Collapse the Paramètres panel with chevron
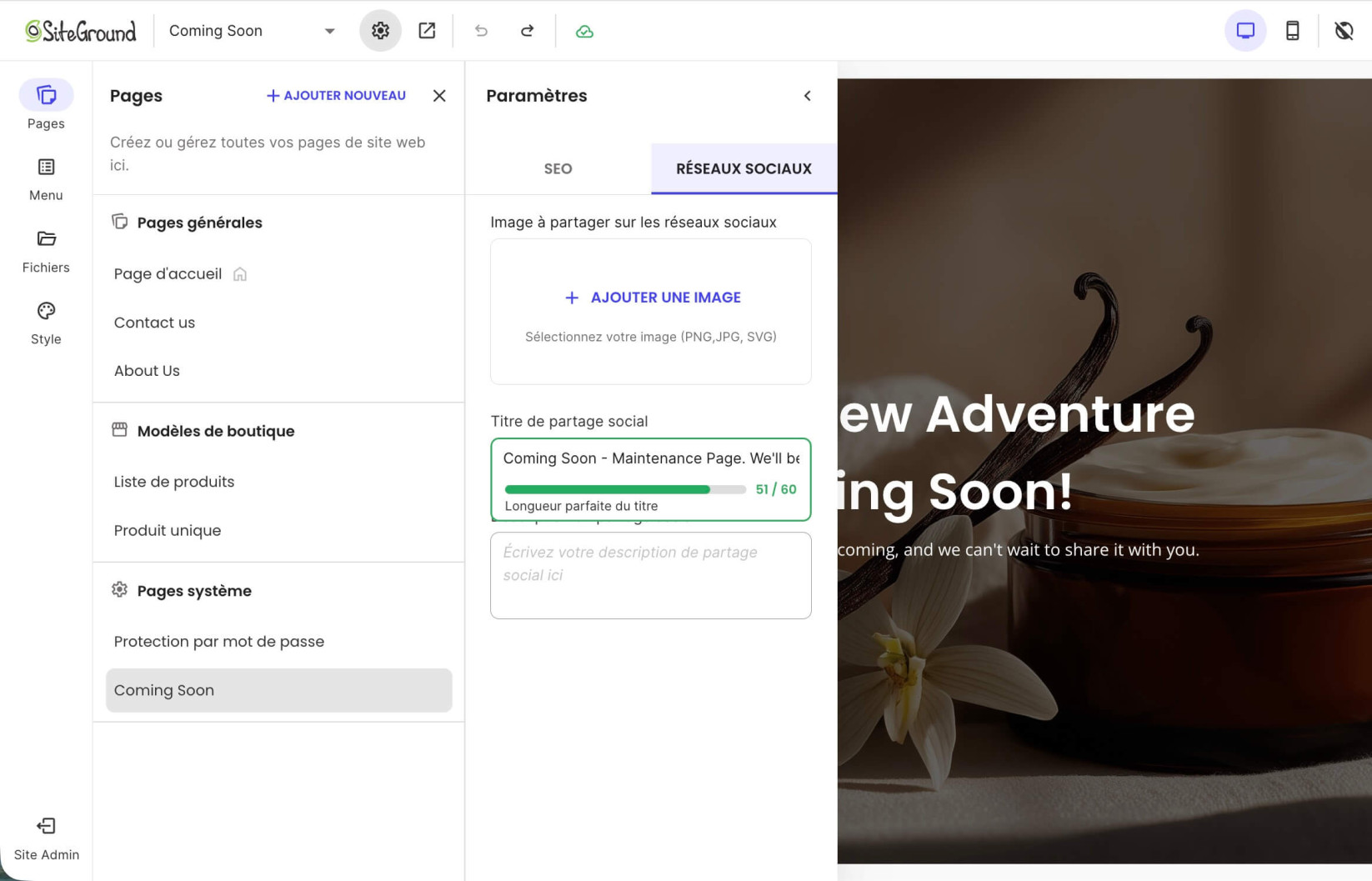Viewport: 1372px width, 881px height. click(x=807, y=96)
